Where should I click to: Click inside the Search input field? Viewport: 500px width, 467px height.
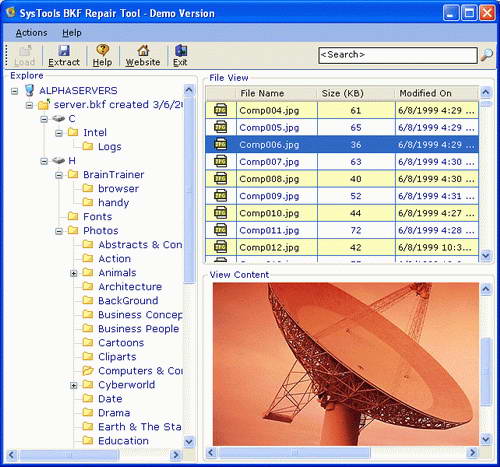(398, 55)
